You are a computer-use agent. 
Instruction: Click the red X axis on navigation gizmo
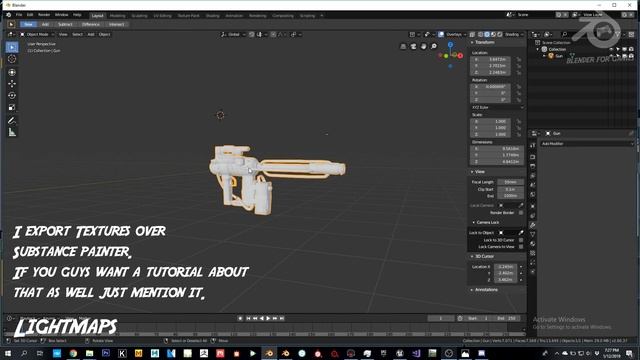point(460,56)
